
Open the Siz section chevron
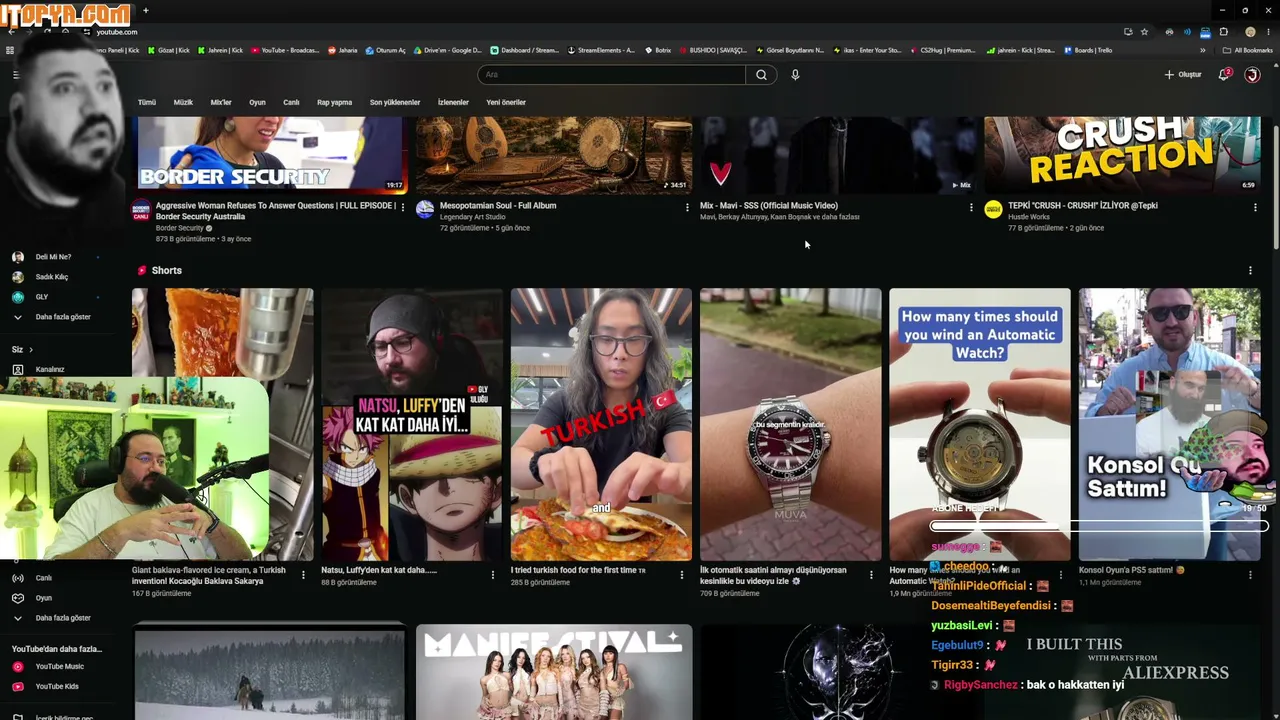pyautogui.click(x=31, y=350)
